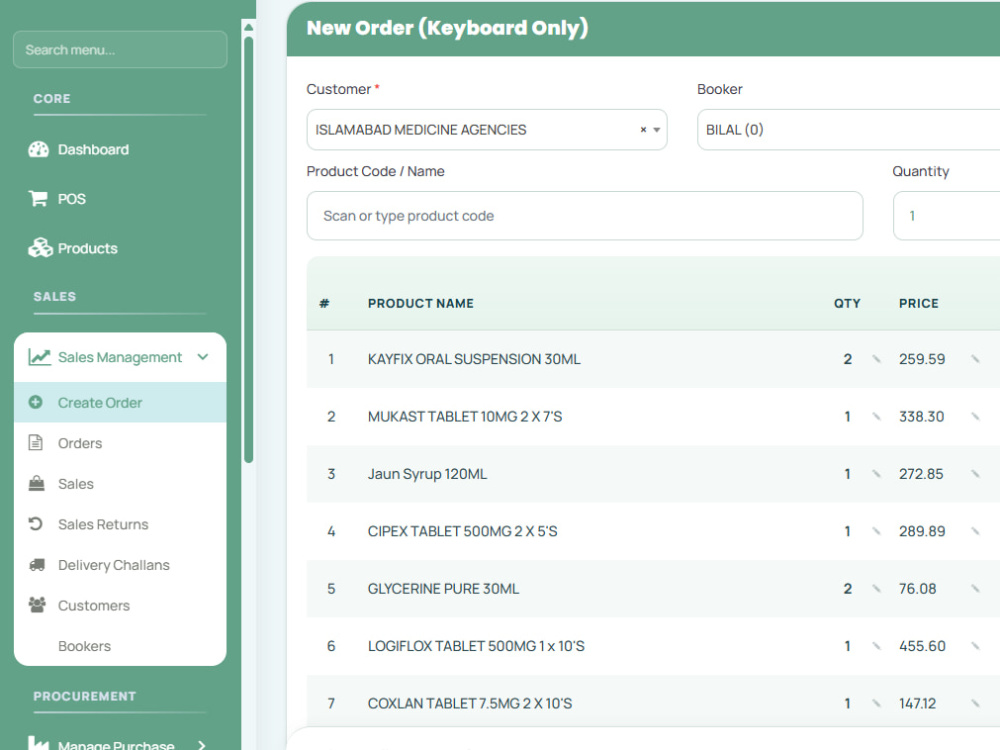Open the Booker dropdown showing BILAL (0)

point(848,129)
